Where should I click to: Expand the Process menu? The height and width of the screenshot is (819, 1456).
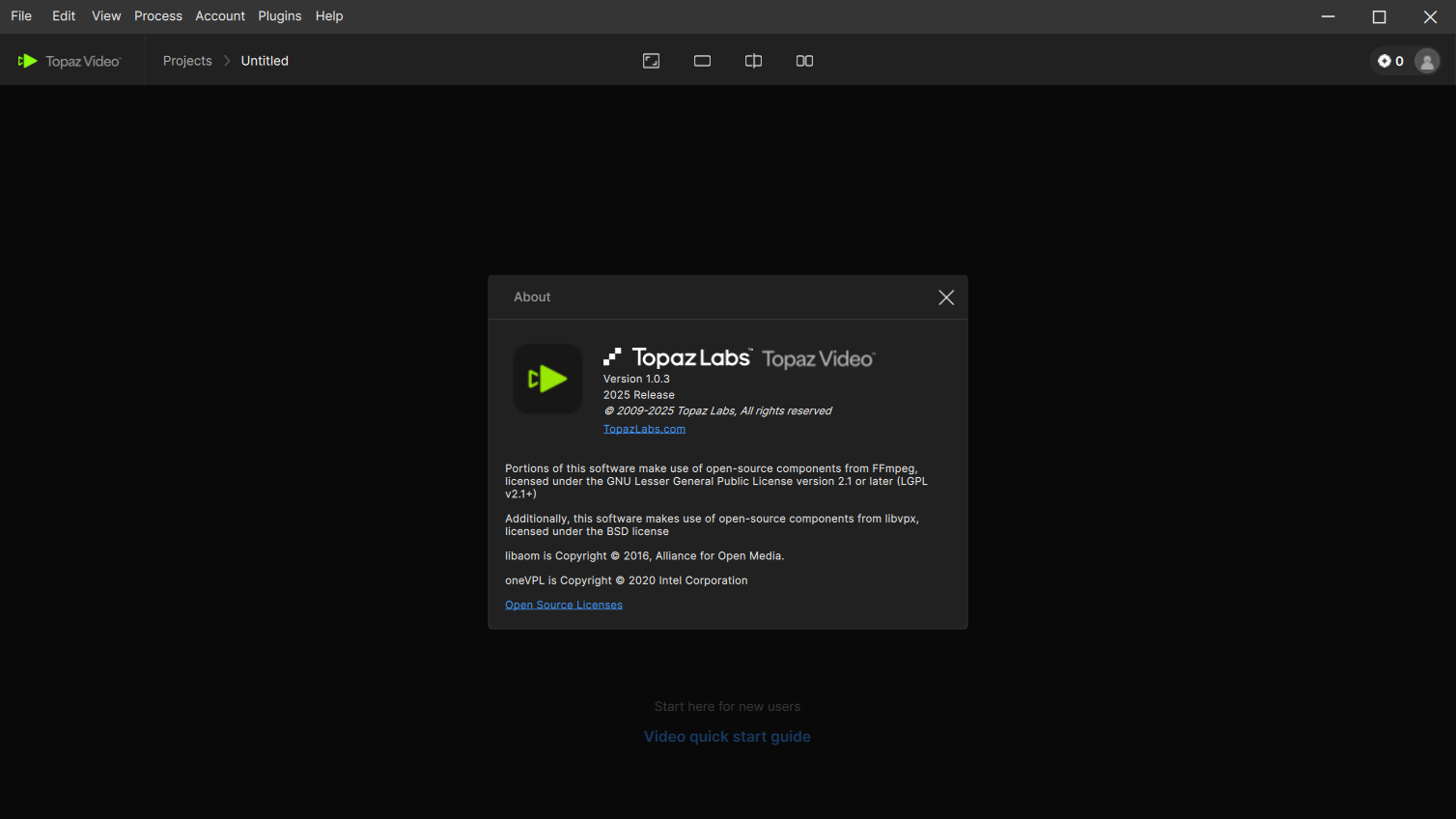pyautogui.click(x=158, y=16)
